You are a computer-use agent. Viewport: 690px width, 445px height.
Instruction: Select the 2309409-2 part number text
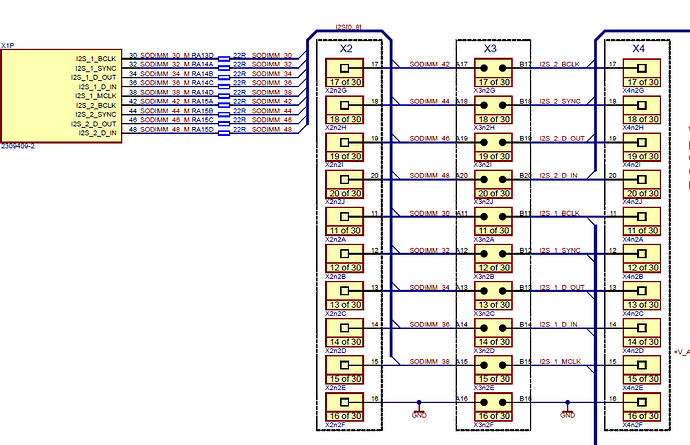point(18,146)
